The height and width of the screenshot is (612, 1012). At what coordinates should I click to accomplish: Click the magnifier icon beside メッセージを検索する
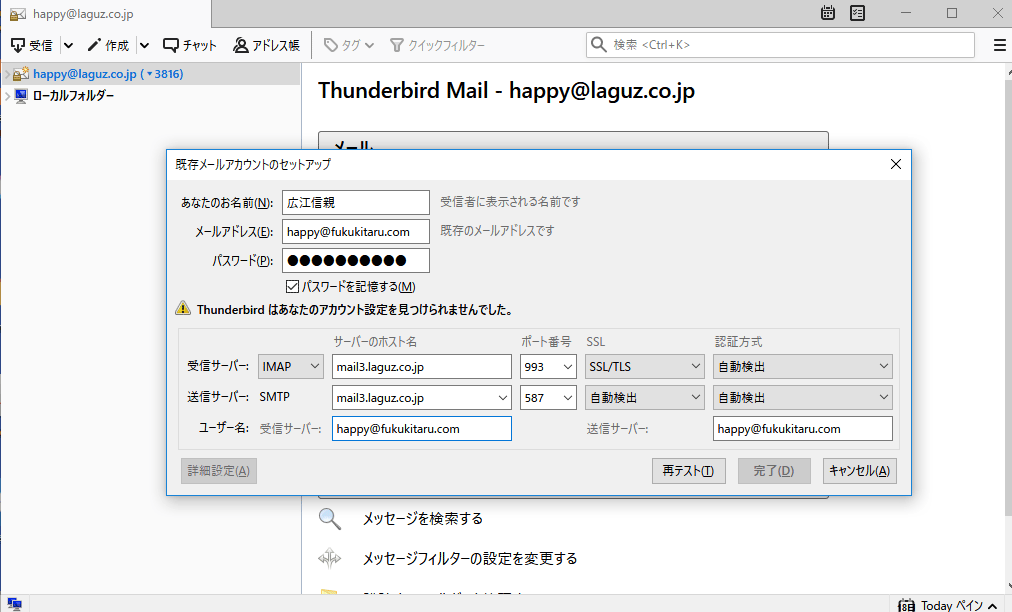pos(330,518)
